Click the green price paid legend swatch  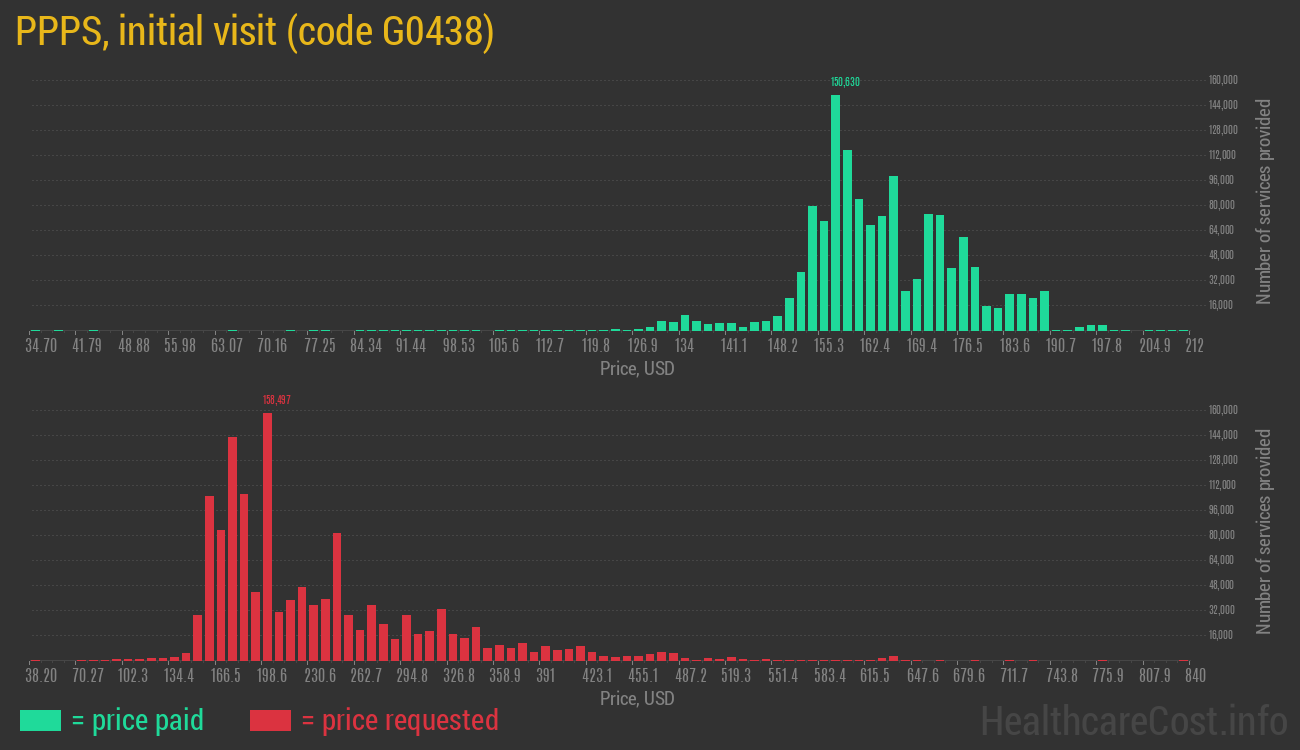tap(40, 720)
